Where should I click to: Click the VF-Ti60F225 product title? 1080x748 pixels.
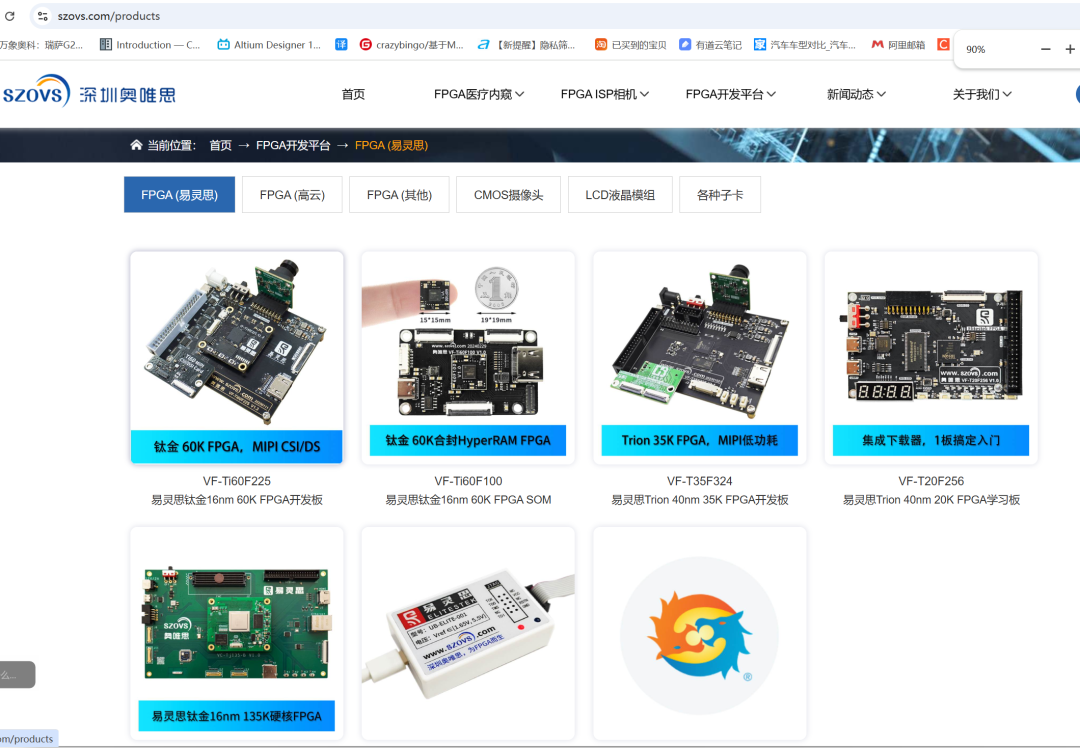(x=237, y=481)
